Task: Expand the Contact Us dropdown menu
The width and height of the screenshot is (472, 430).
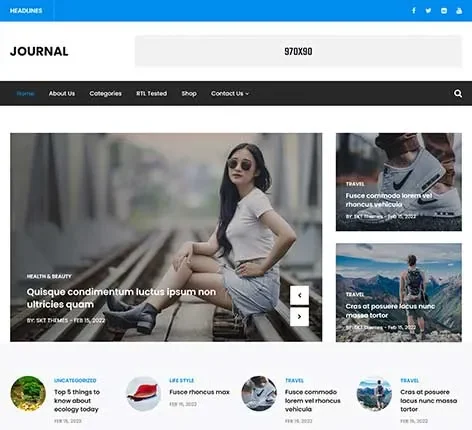Action: (x=230, y=94)
